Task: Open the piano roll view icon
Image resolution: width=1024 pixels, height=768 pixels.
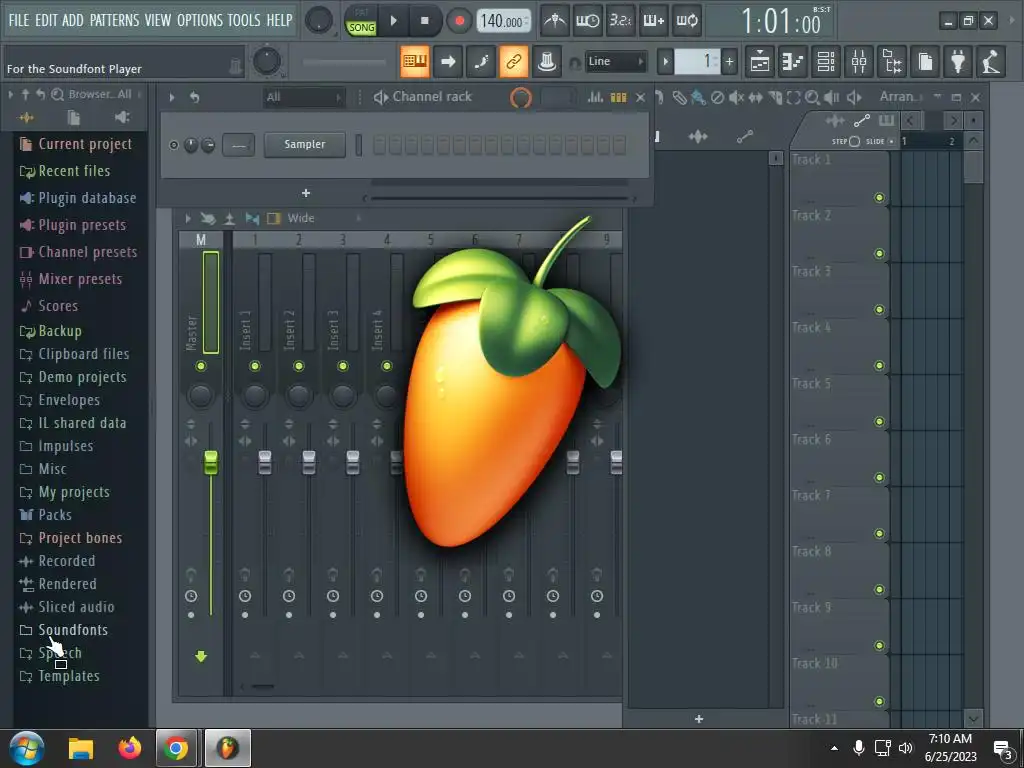Action: (793, 61)
